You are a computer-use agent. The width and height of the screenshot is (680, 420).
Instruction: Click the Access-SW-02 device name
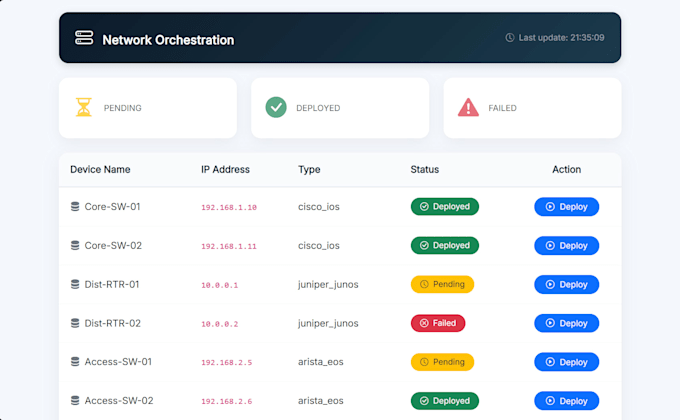point(119,400)
